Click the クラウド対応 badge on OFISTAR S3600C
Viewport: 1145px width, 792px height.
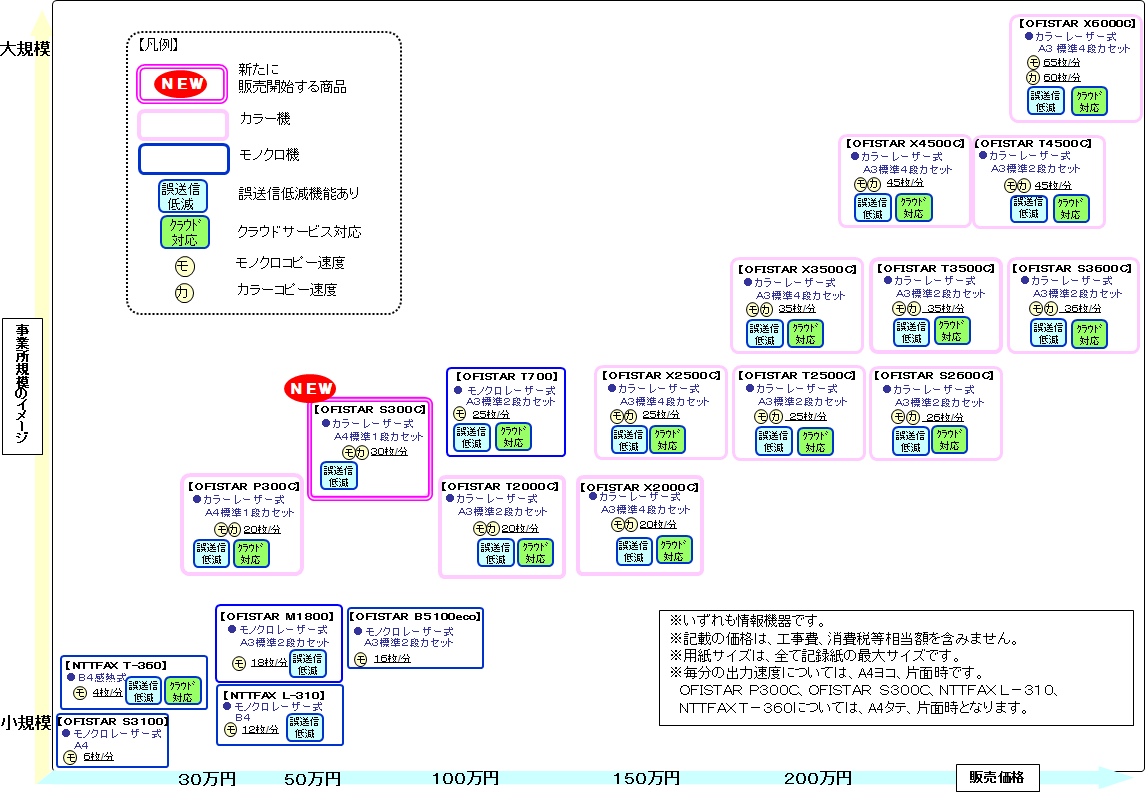(1089, 334)
